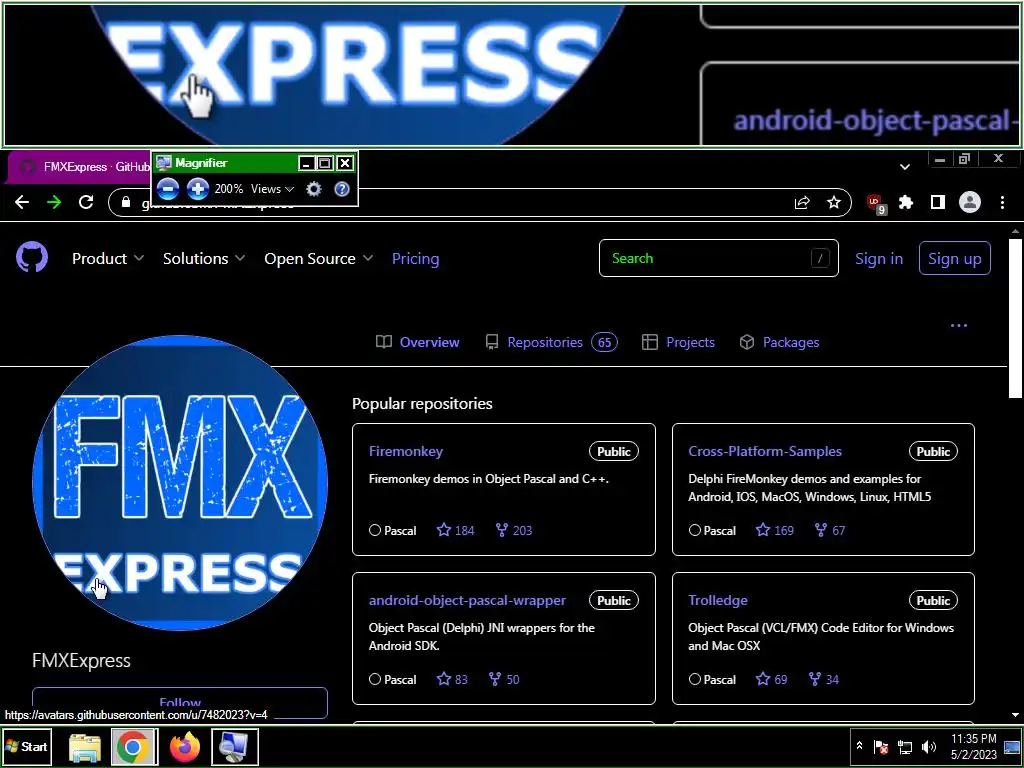Viewport: 1024px width, 768px height.
Task: Click Chrome address bar
Action: 479,202
